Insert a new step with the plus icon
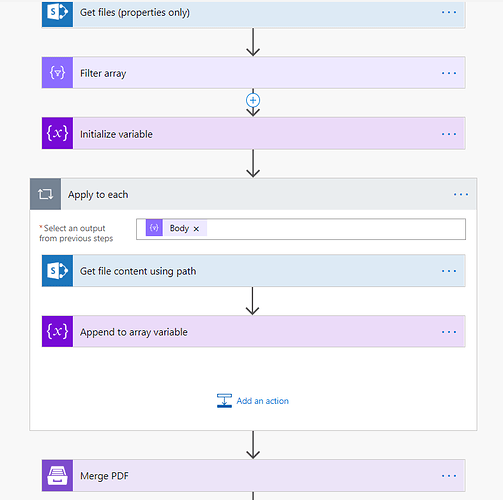 253,100
